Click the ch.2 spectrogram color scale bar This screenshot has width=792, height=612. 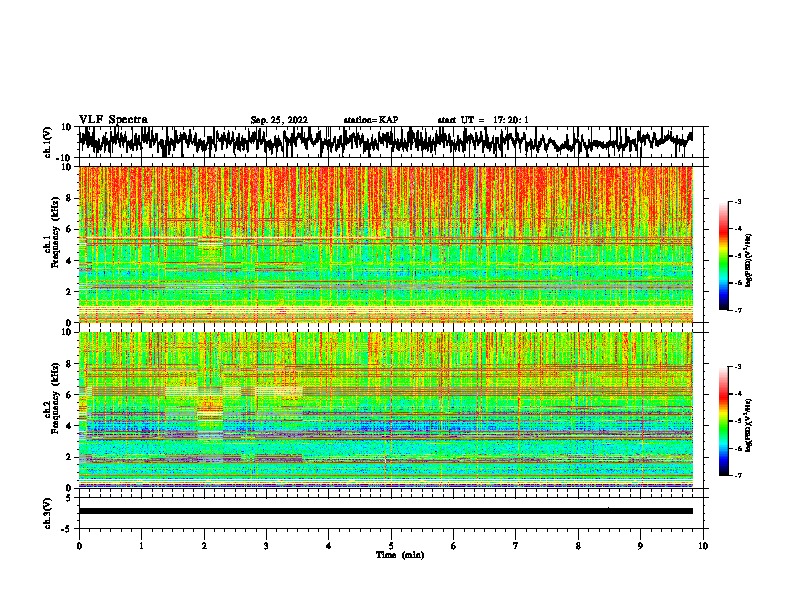pos(723,421)
